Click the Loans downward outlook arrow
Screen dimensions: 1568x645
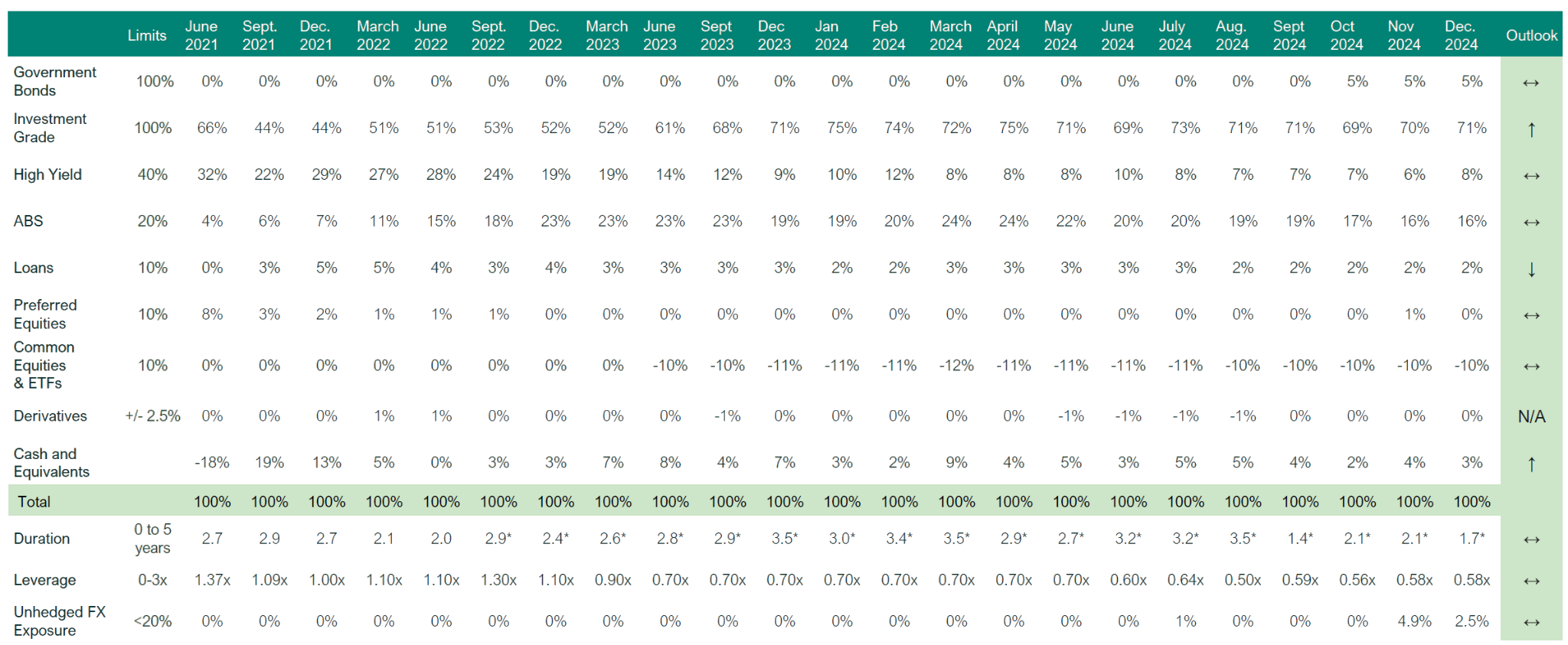point(1531,269)
